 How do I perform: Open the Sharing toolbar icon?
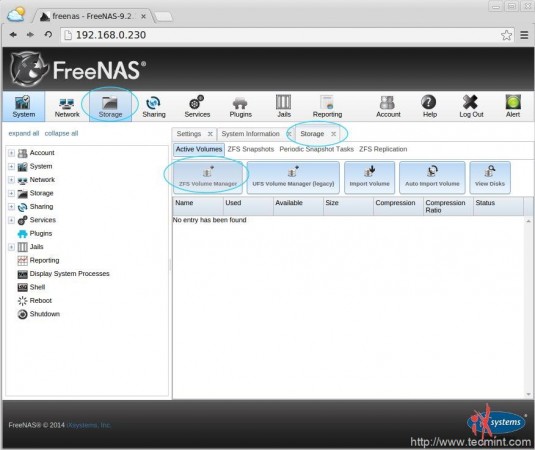[x=154, y=106]
